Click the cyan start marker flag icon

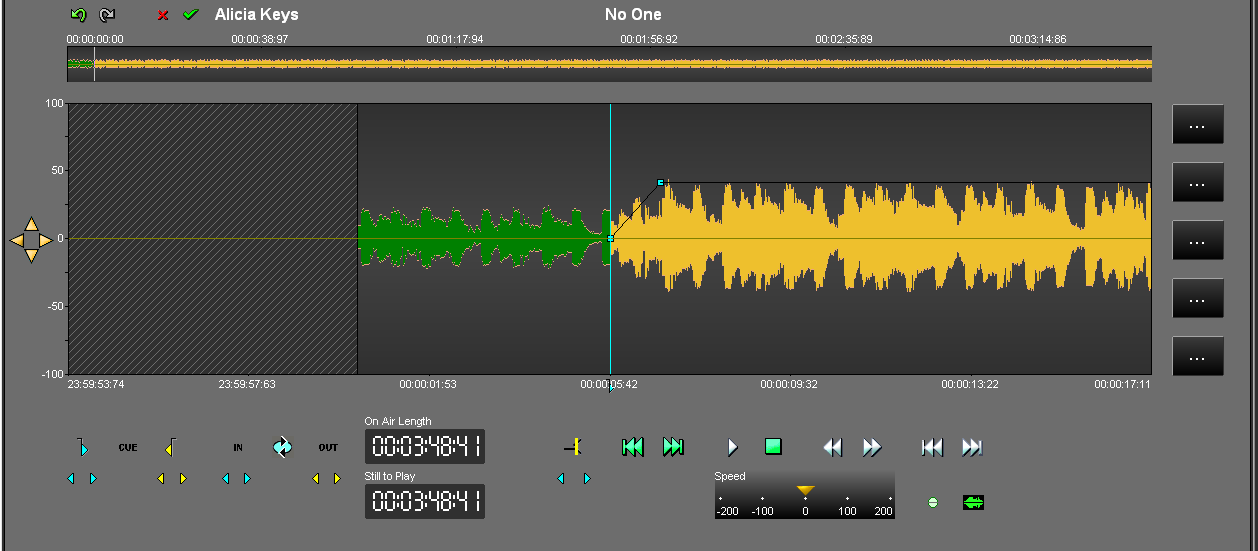[82, 447]
